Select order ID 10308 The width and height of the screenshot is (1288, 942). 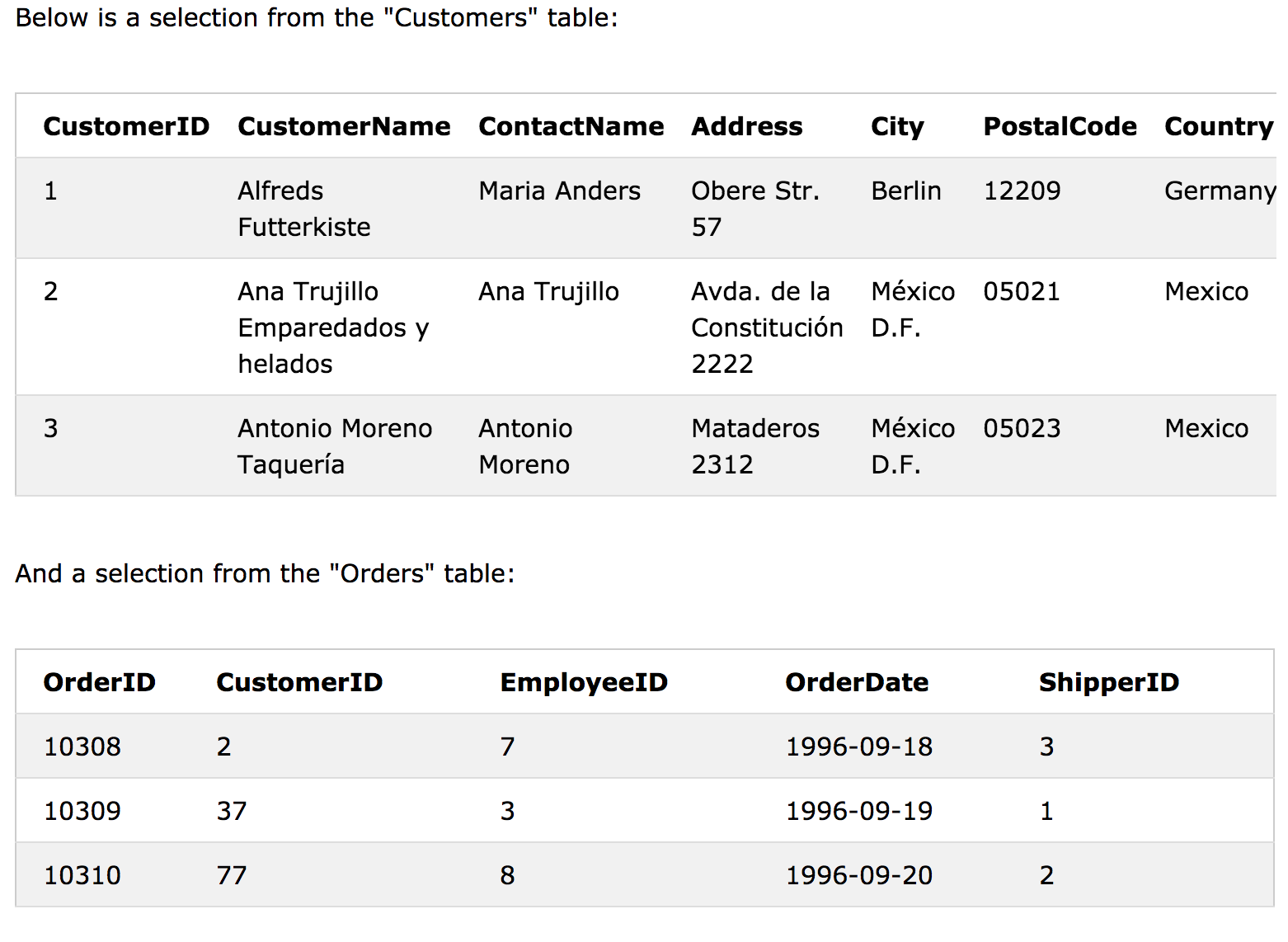click(x=82, y=747)
